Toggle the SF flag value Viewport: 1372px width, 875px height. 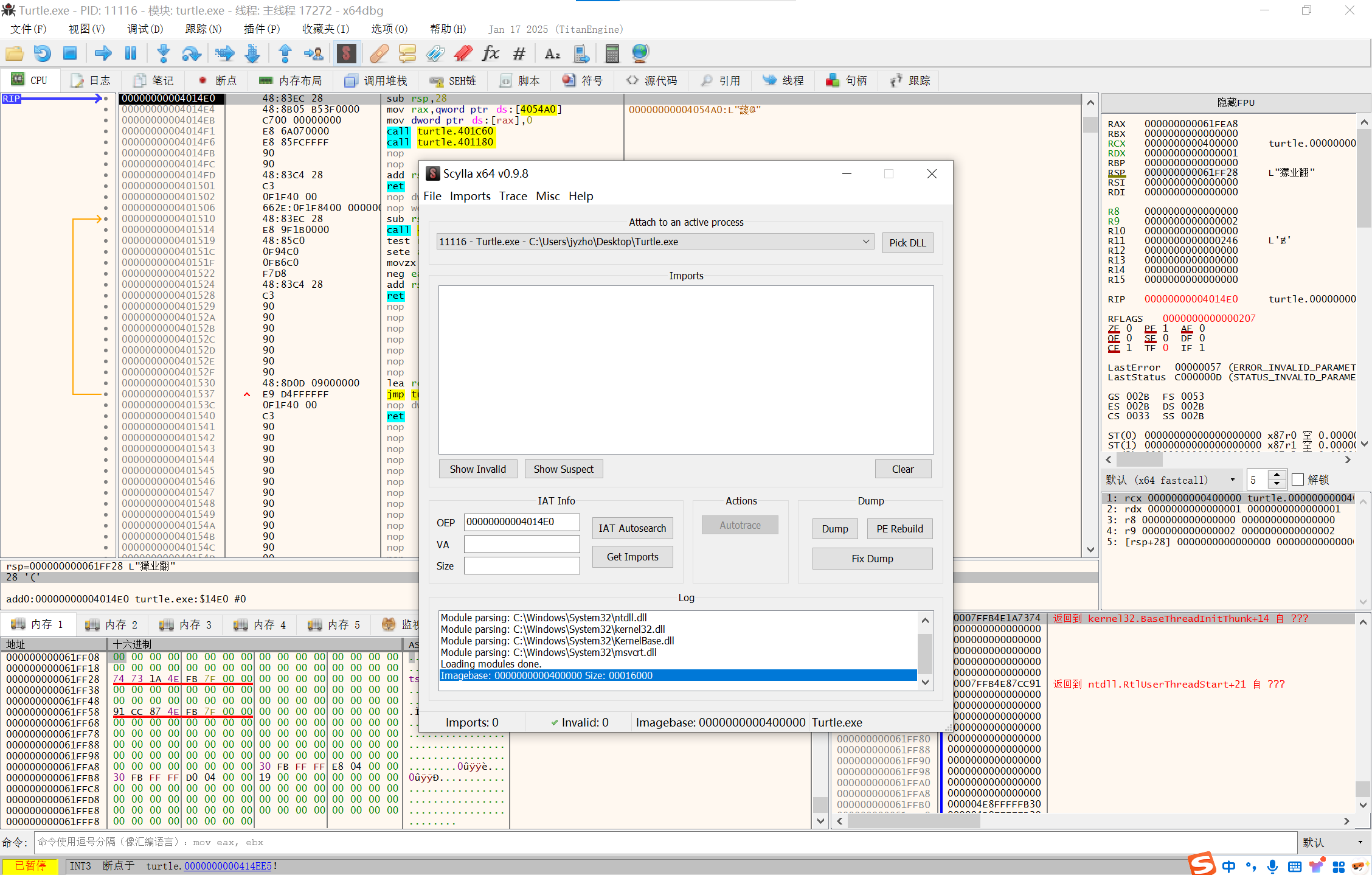coord(1166,338)
